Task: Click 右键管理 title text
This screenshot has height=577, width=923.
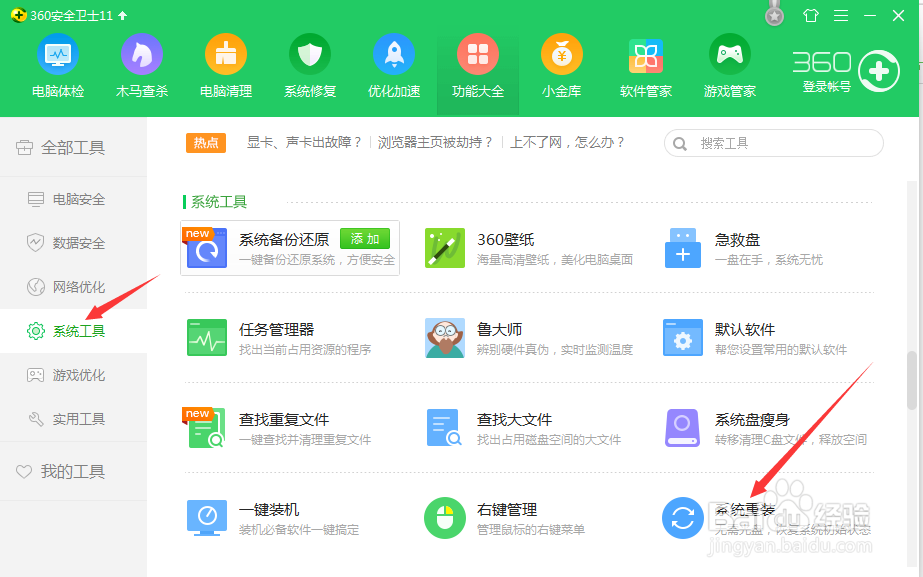Action: click(x=507, y=509)
